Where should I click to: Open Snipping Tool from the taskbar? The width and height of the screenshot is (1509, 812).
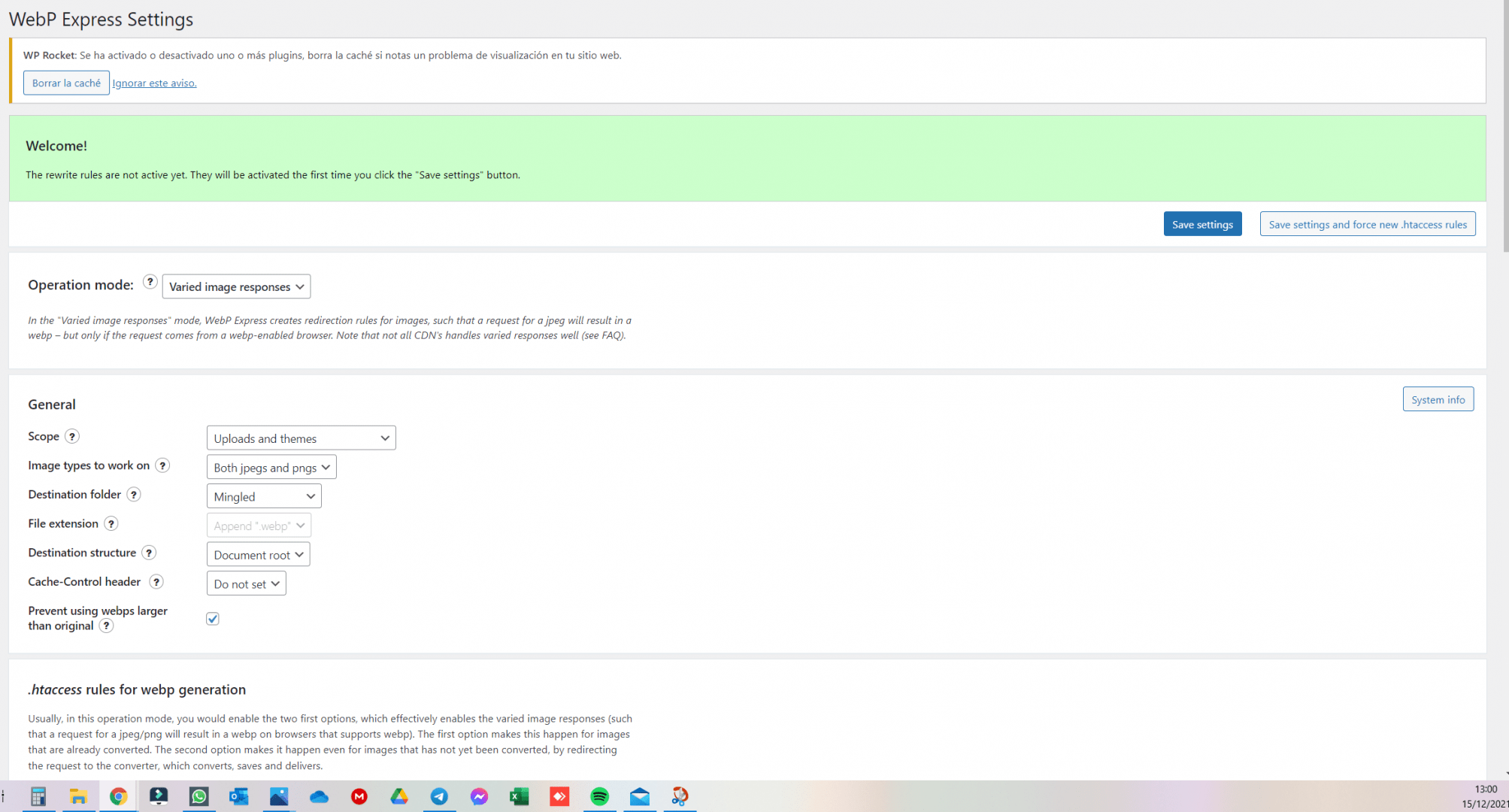tap(680, 796)
